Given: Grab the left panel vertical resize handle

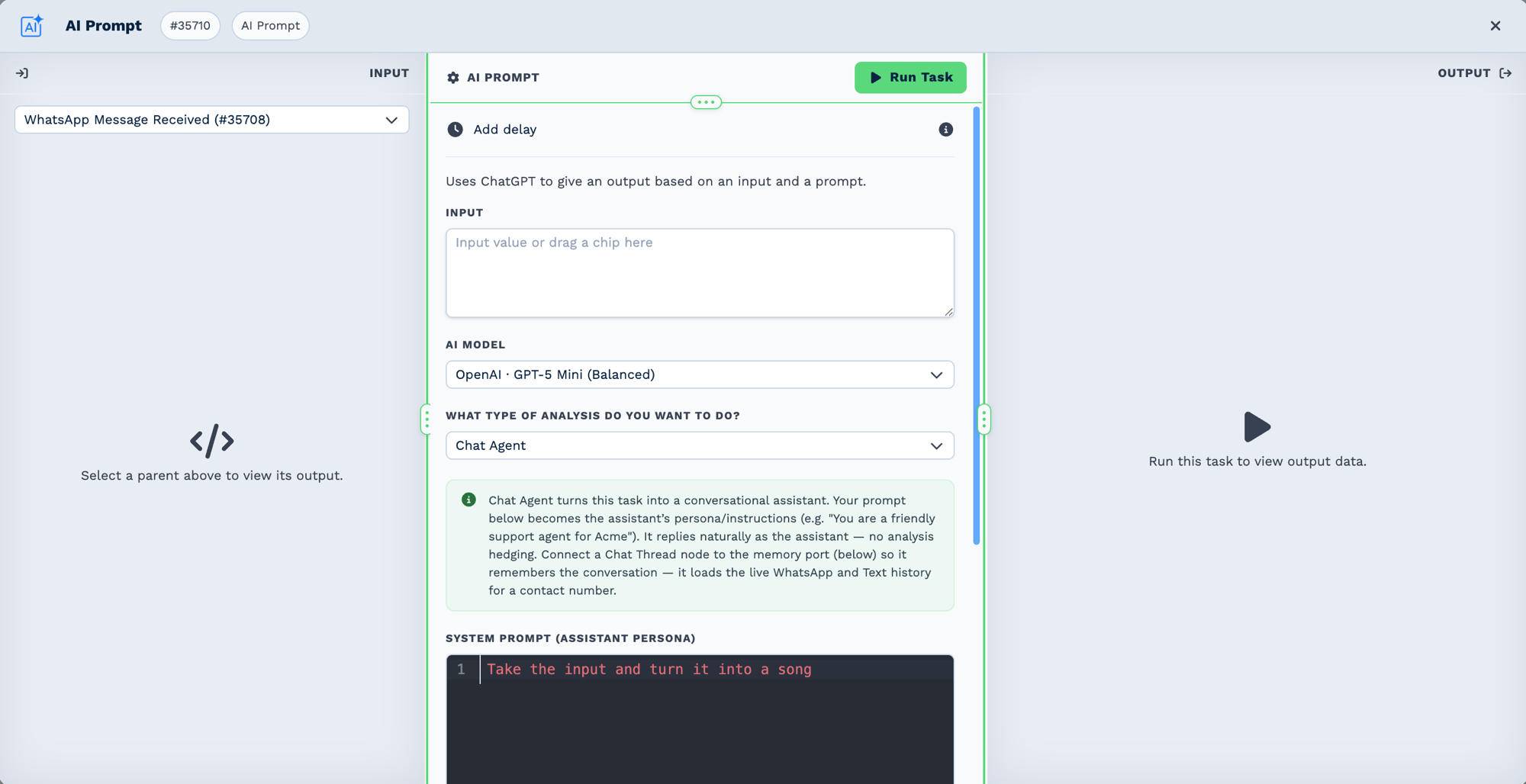Looking at the screenshot, I should (x=427, y=419).
